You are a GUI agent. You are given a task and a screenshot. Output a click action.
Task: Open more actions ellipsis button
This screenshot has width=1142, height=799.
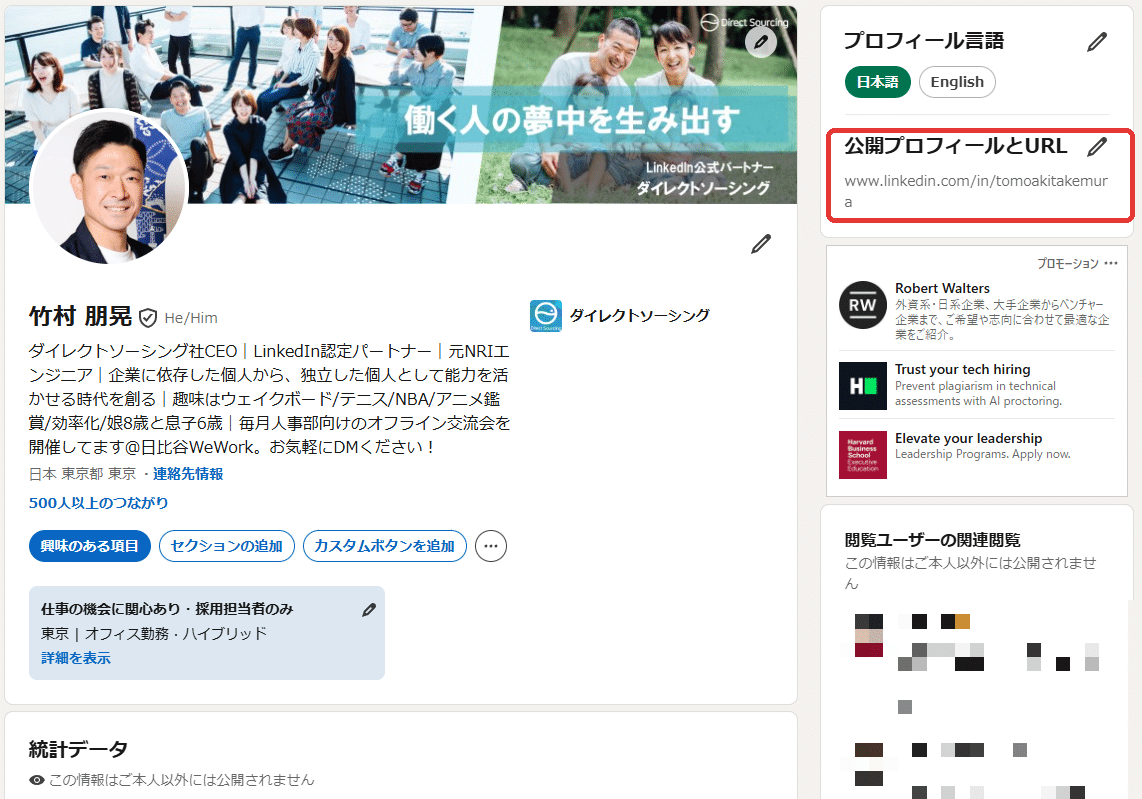point(491,546)
